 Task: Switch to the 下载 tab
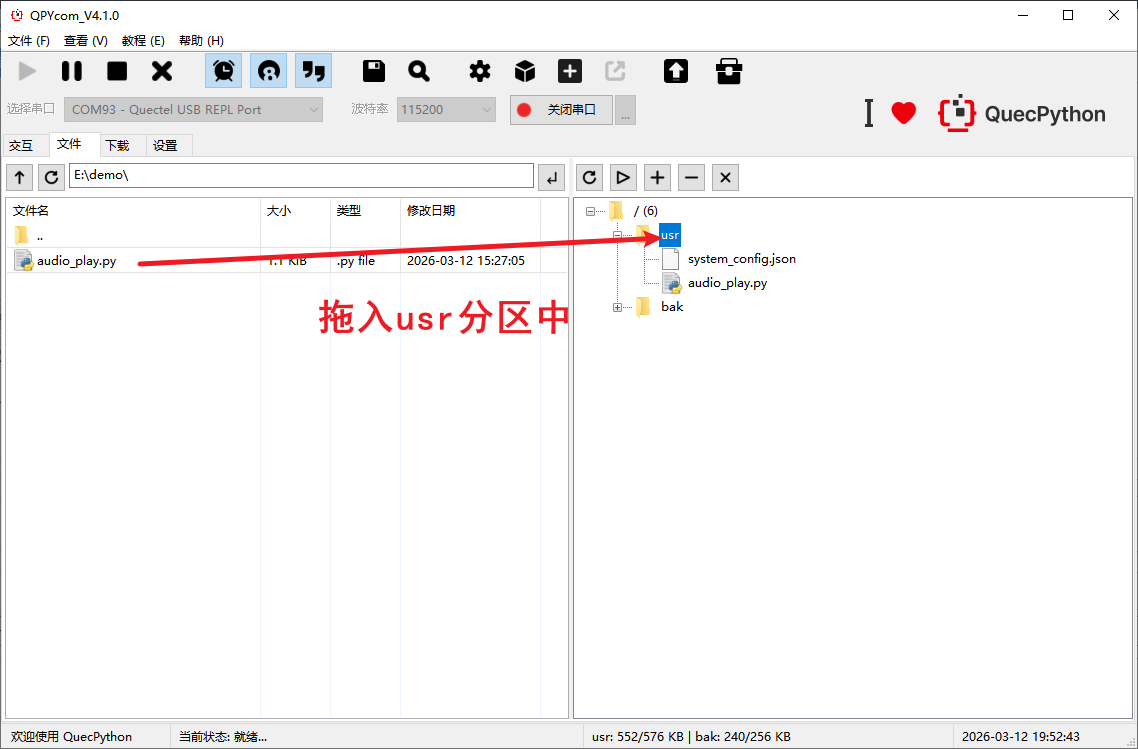(x=117, y=145)
